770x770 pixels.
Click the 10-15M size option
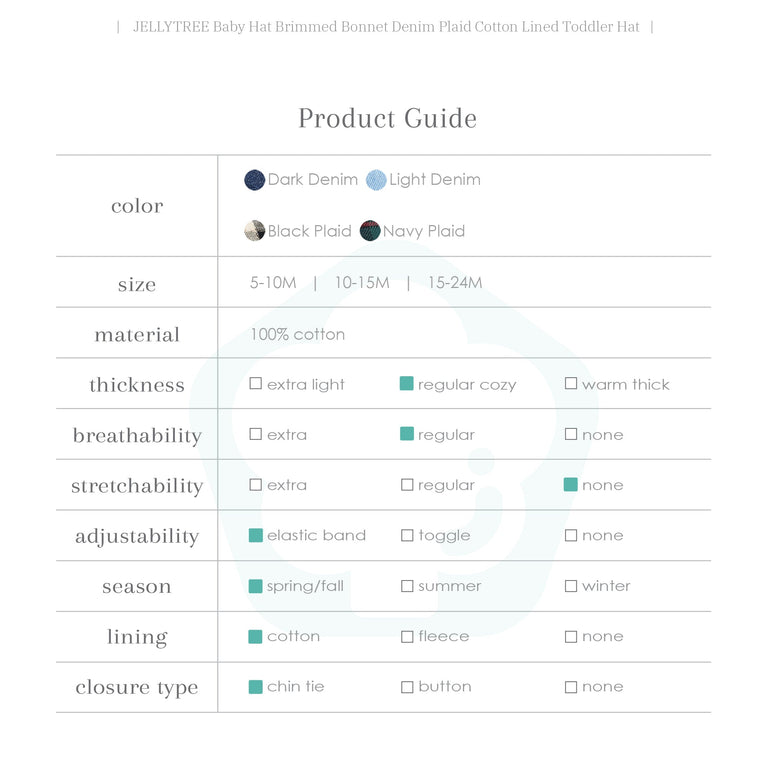pos(362,283)
